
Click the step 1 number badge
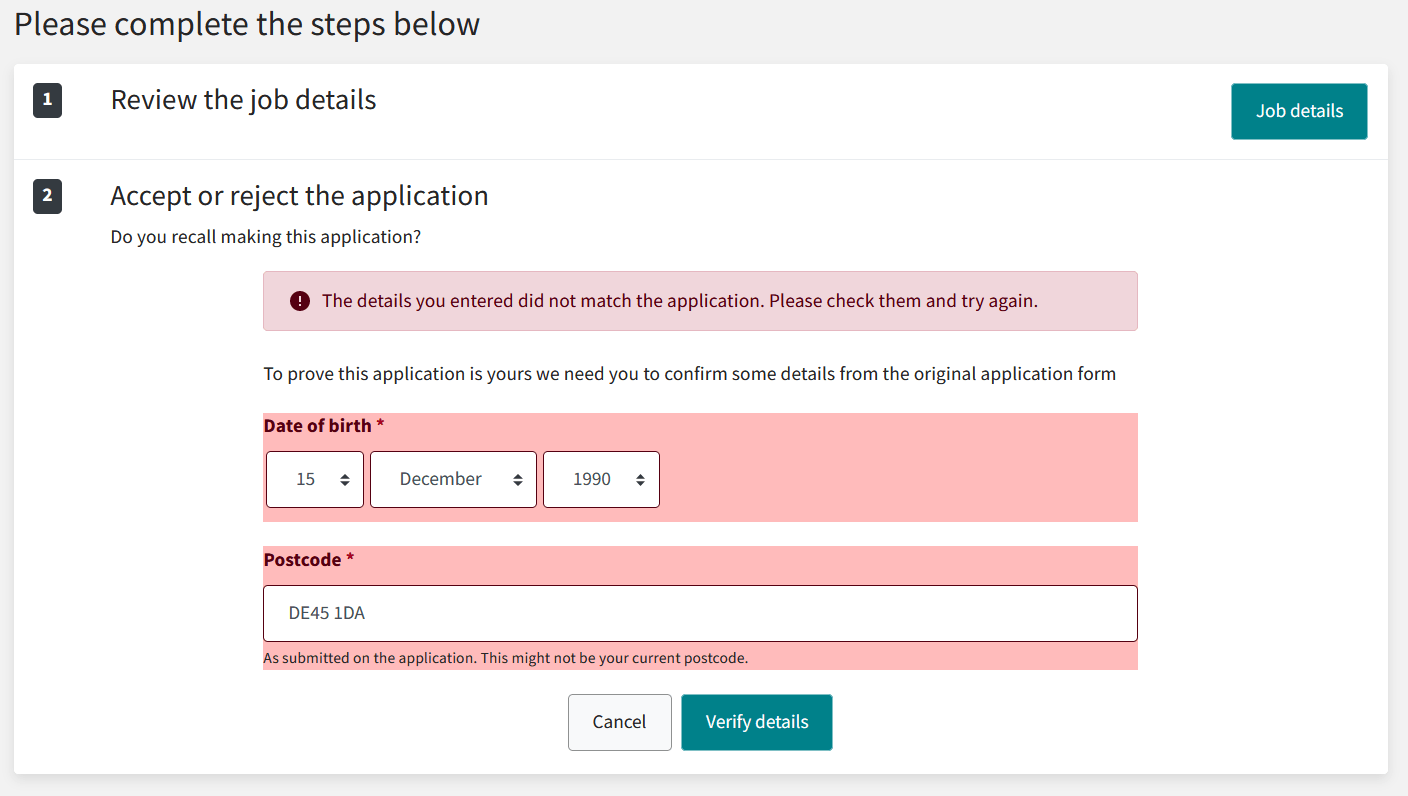coord(47,101)
